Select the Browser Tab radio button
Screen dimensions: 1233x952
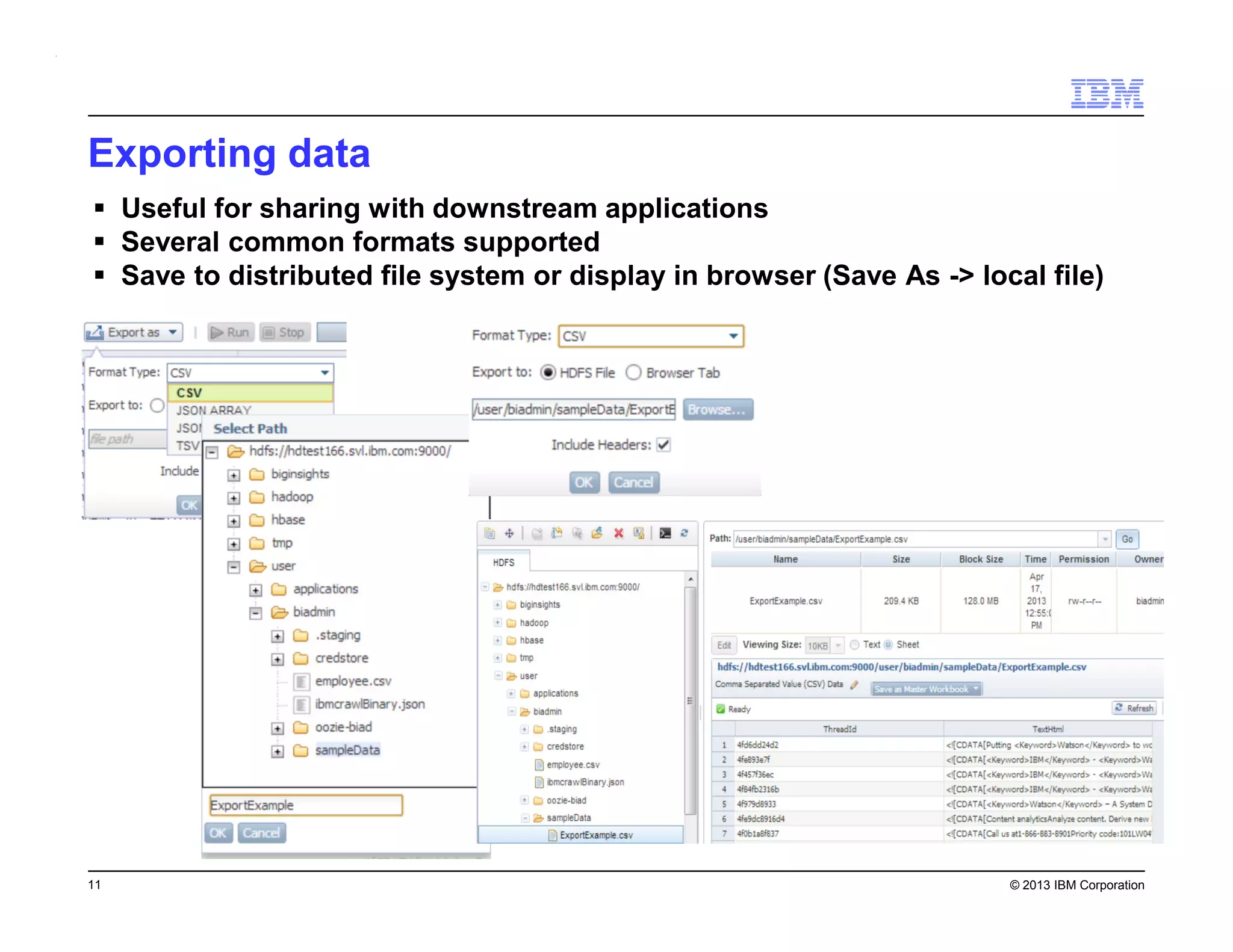(x=633, y=373)
